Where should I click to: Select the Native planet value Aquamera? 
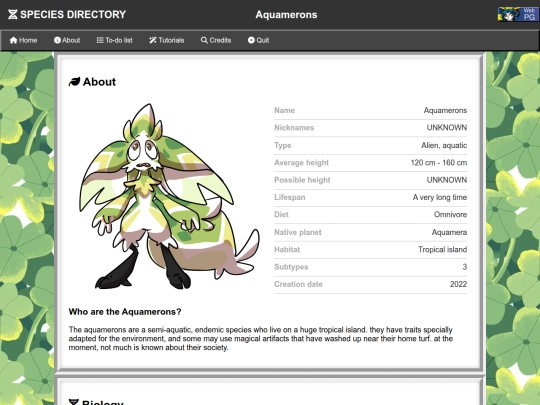tap(449, 232)
